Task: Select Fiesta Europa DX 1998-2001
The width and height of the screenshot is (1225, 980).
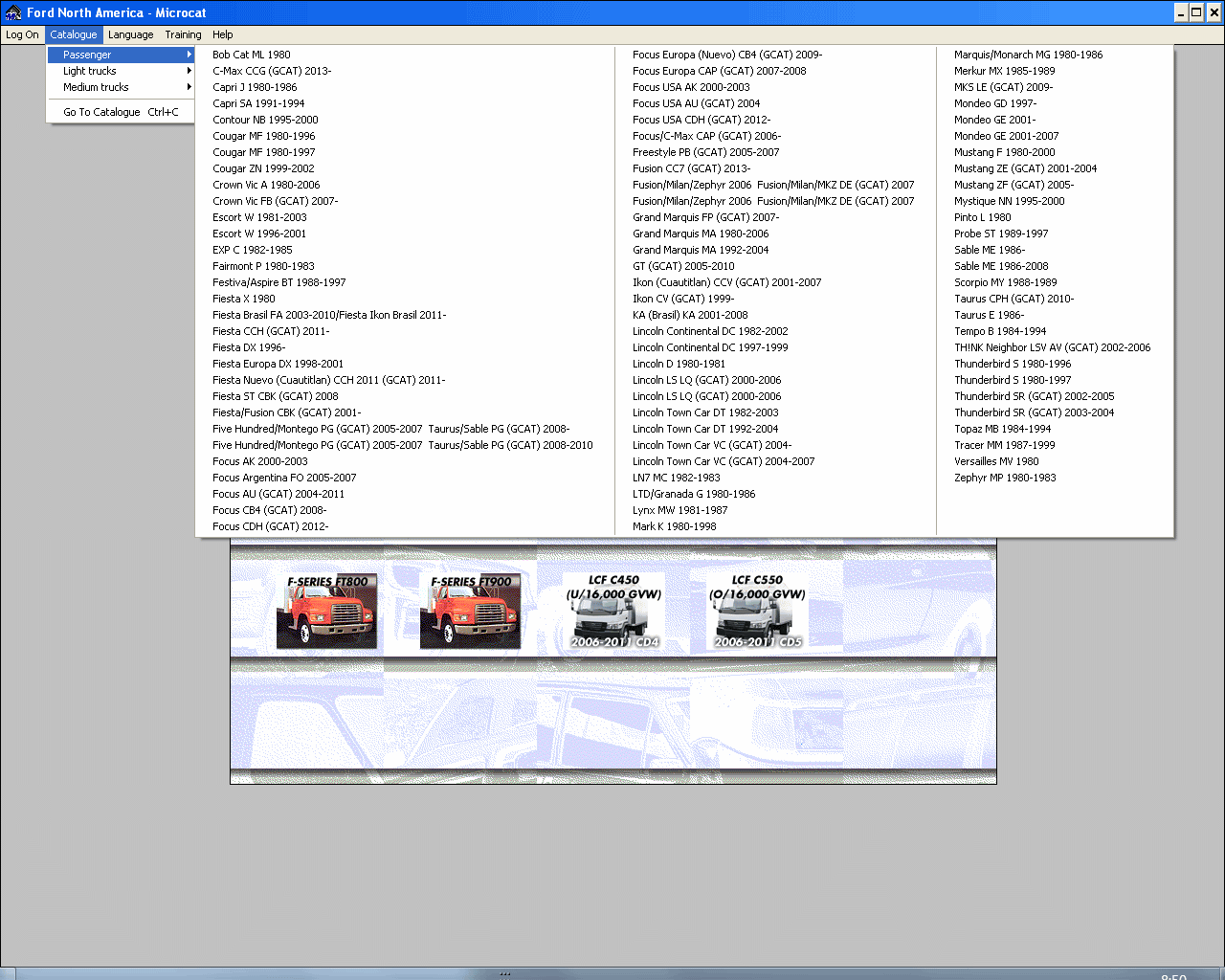Action: tap(278, 364)
